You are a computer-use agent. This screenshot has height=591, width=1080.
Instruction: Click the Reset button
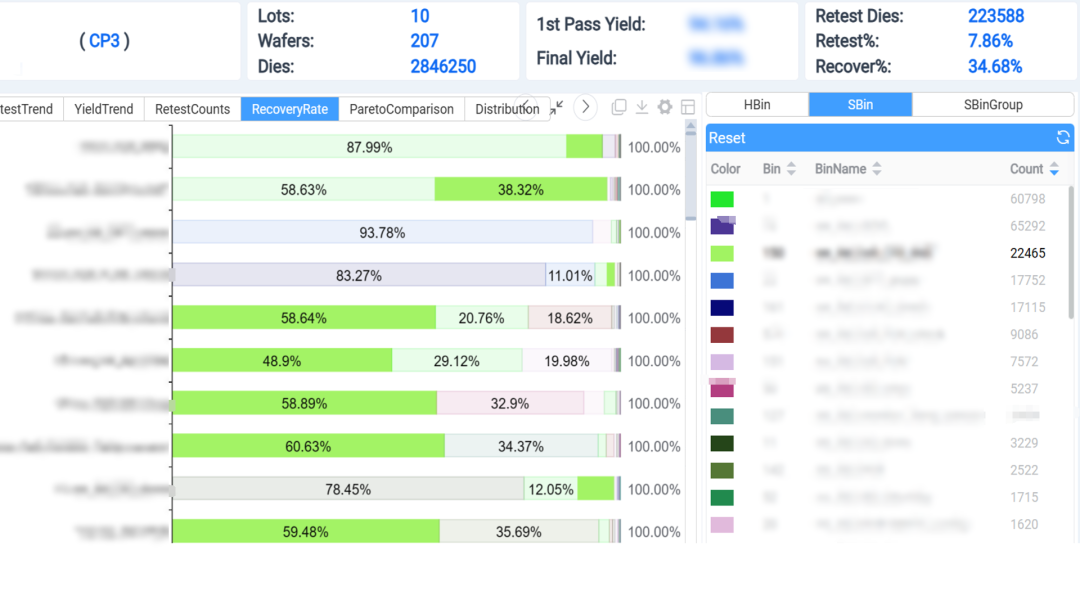727,138
